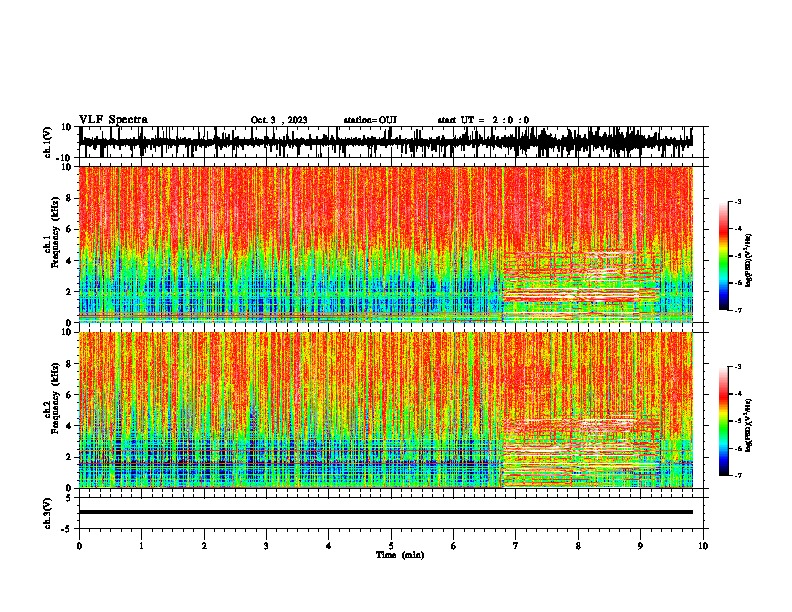Click the ch.1 spectrogram panel
792x612 pixels.
pos(386,244)
